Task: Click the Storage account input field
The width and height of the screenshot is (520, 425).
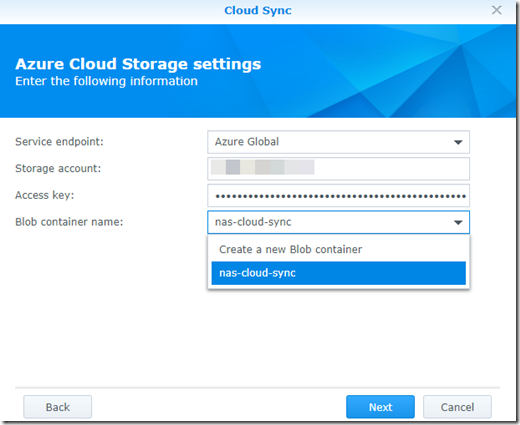Action: pyautogui.click(x=338, y=169)
